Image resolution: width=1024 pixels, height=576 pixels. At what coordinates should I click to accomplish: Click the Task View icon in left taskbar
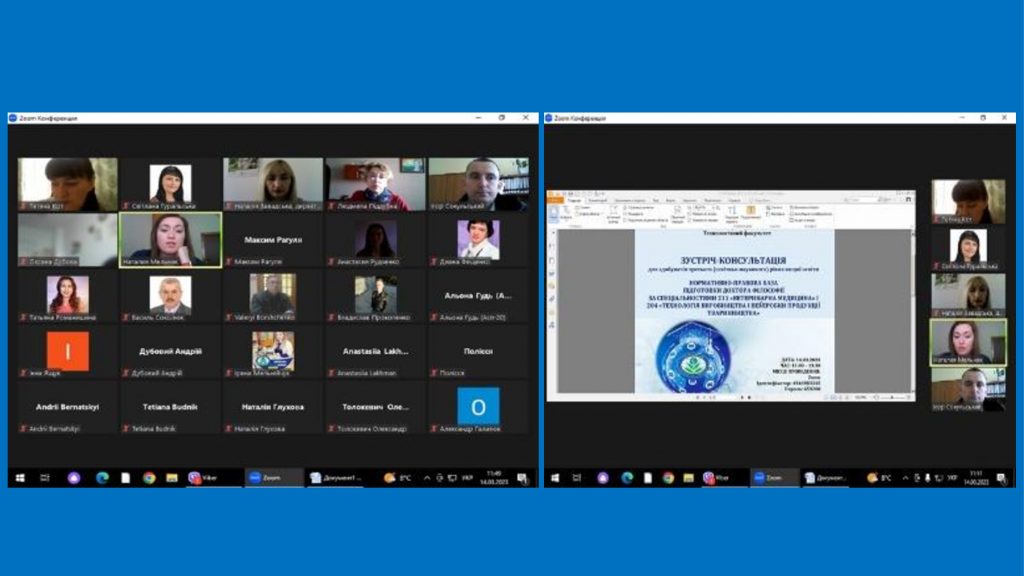[45, 478]
